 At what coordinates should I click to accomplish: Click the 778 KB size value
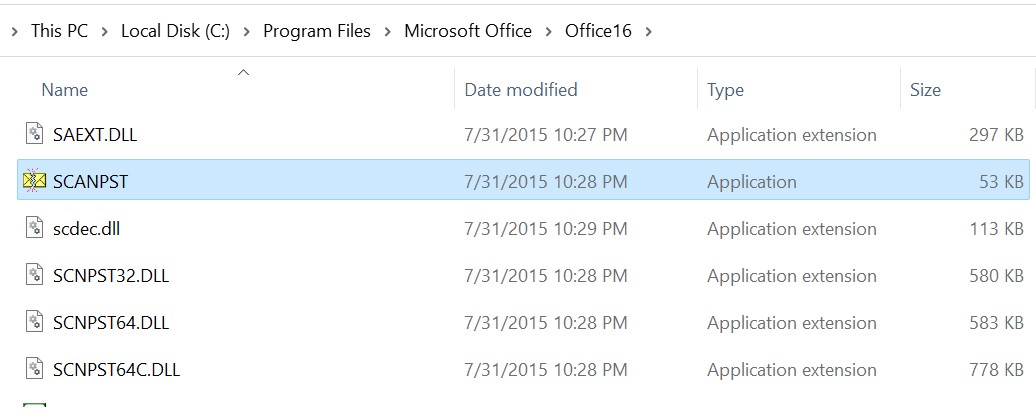point(996,370)
